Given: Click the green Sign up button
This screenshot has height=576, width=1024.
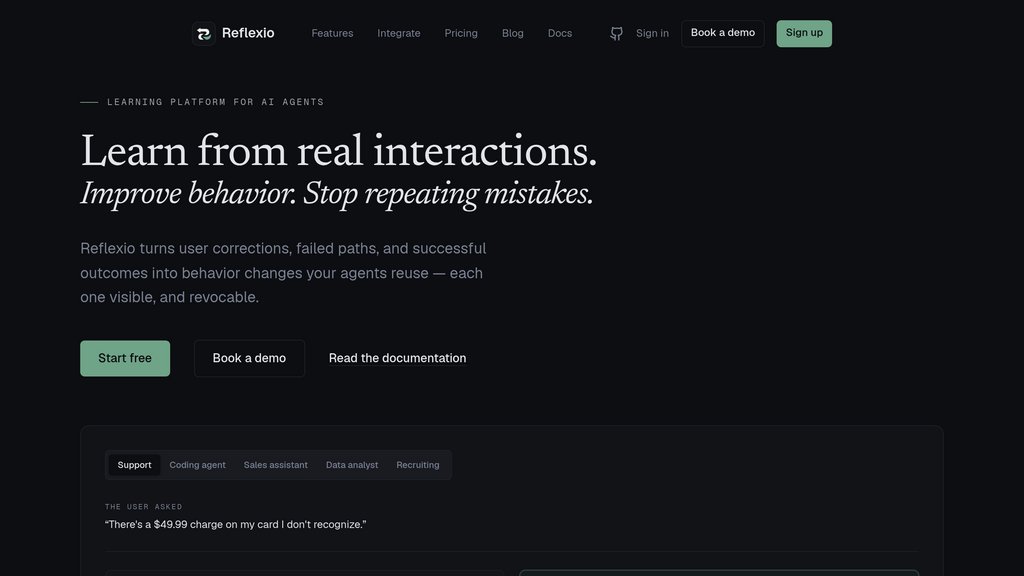Looking at the screenshot, I should pyautogui.click(x=804, y=33).
